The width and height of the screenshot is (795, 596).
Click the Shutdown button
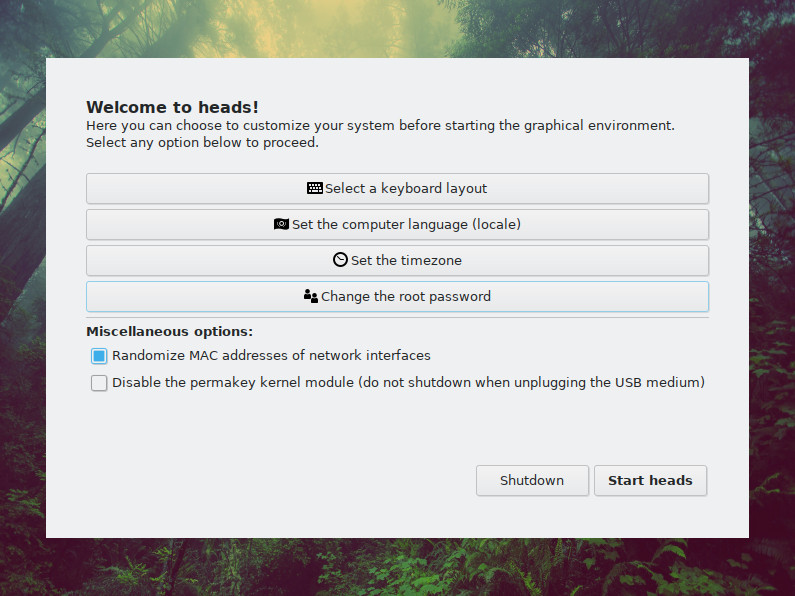pos(532,480)
